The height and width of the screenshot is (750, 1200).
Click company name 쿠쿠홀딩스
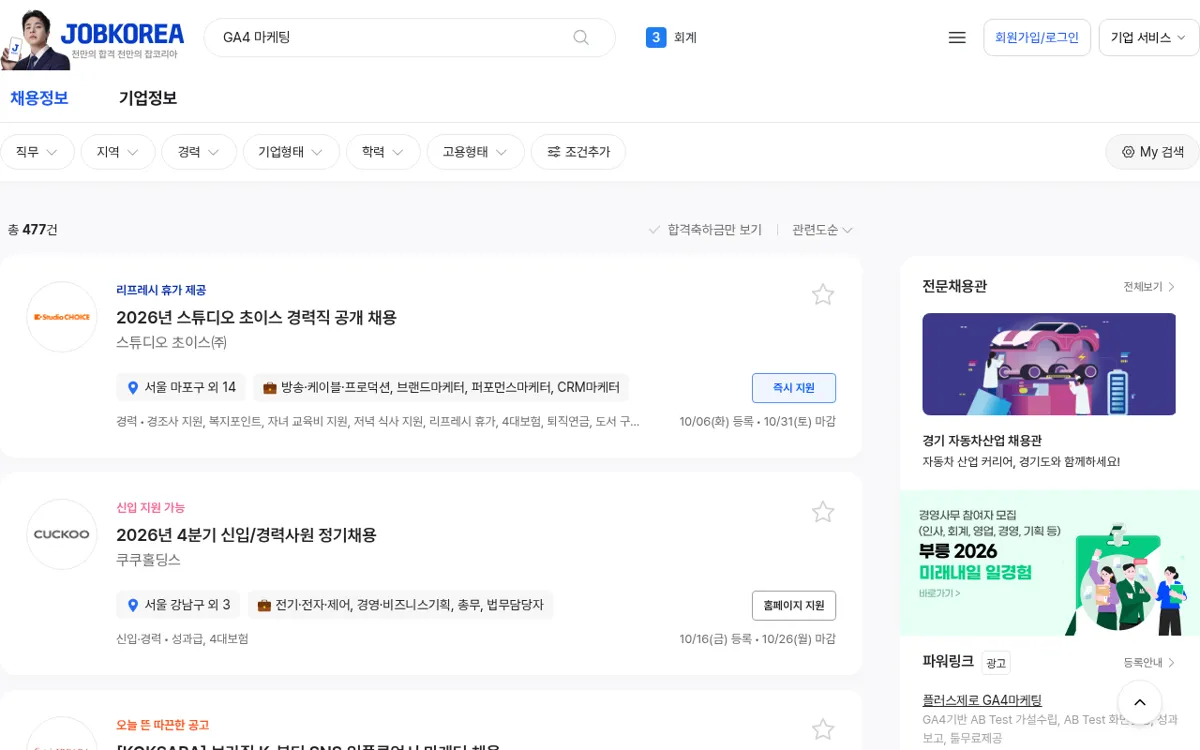click(149, 560)
